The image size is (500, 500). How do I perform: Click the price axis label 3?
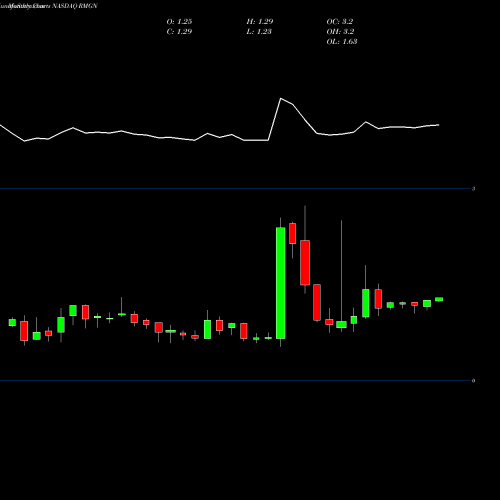click(x=473, y=189)
